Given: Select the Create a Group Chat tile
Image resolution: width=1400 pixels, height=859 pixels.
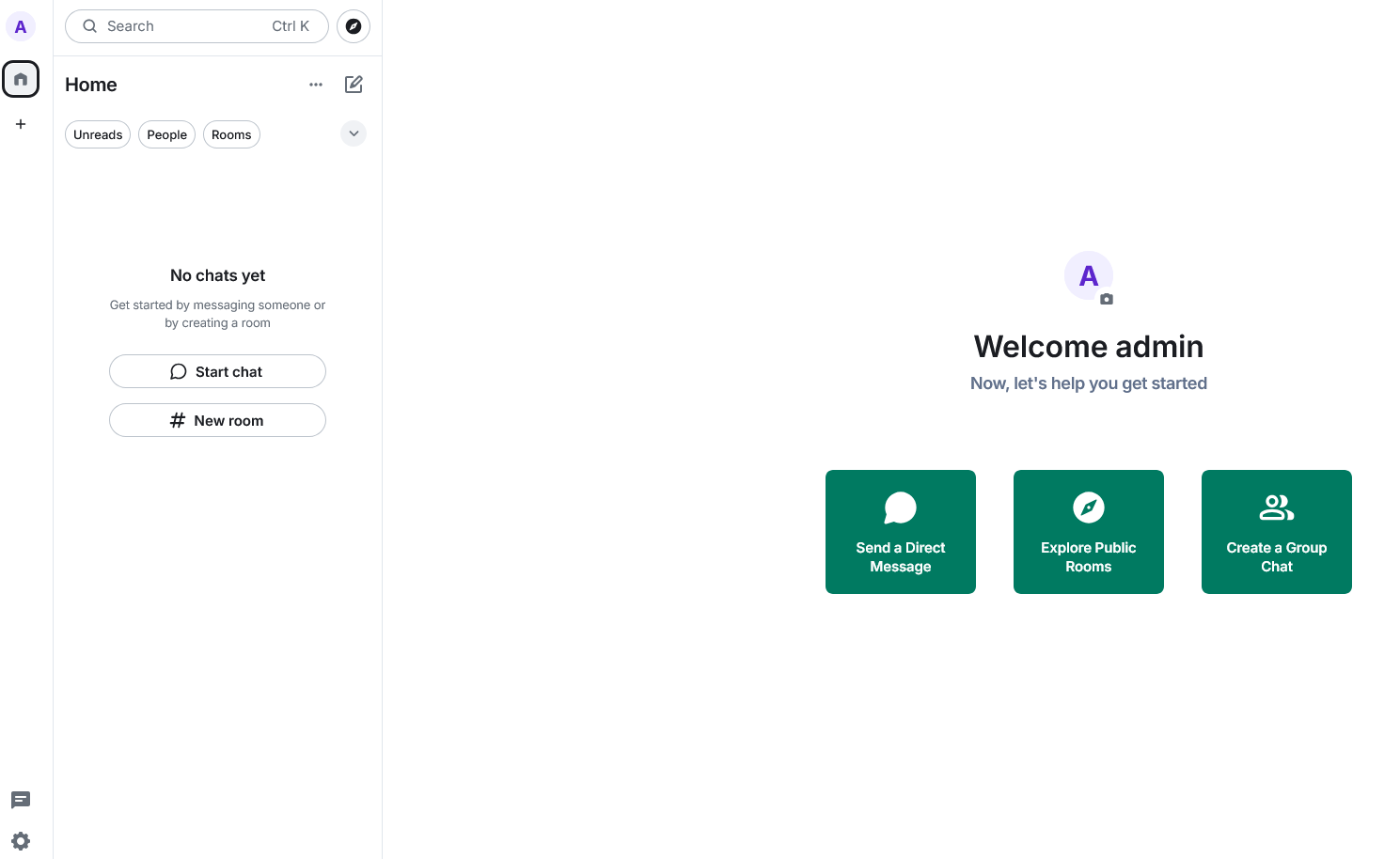Looking at the screenshot, I should coord(1276,532).
